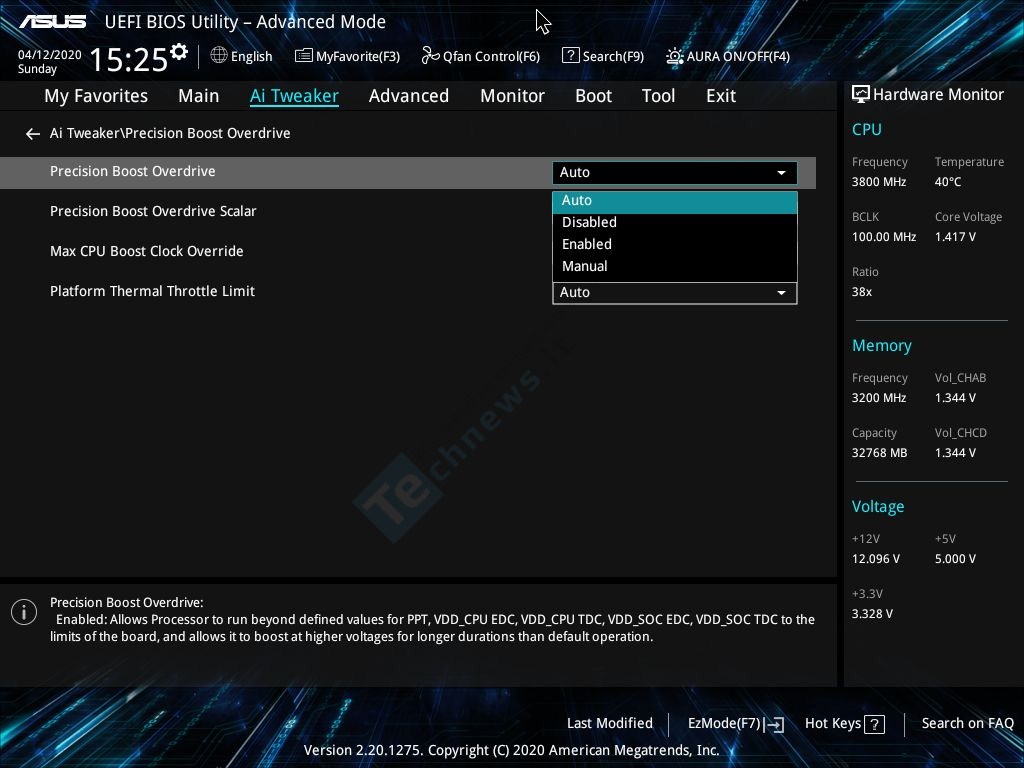The image size is (1024, 768).
Task: Open the Exit tab
Action: pyautogui.click(x=721, y=96)
